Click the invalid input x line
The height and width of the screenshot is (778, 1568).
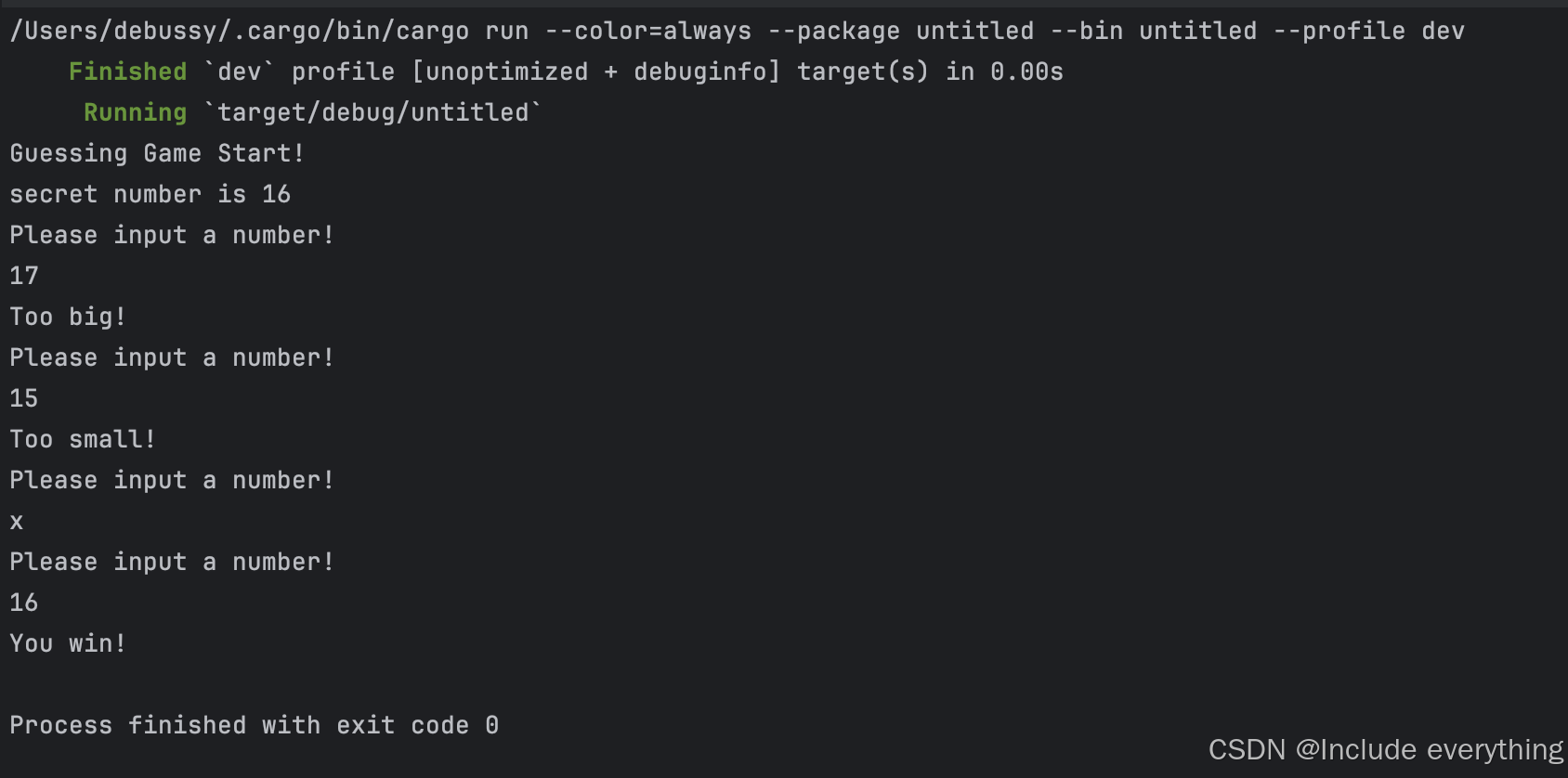17,522
